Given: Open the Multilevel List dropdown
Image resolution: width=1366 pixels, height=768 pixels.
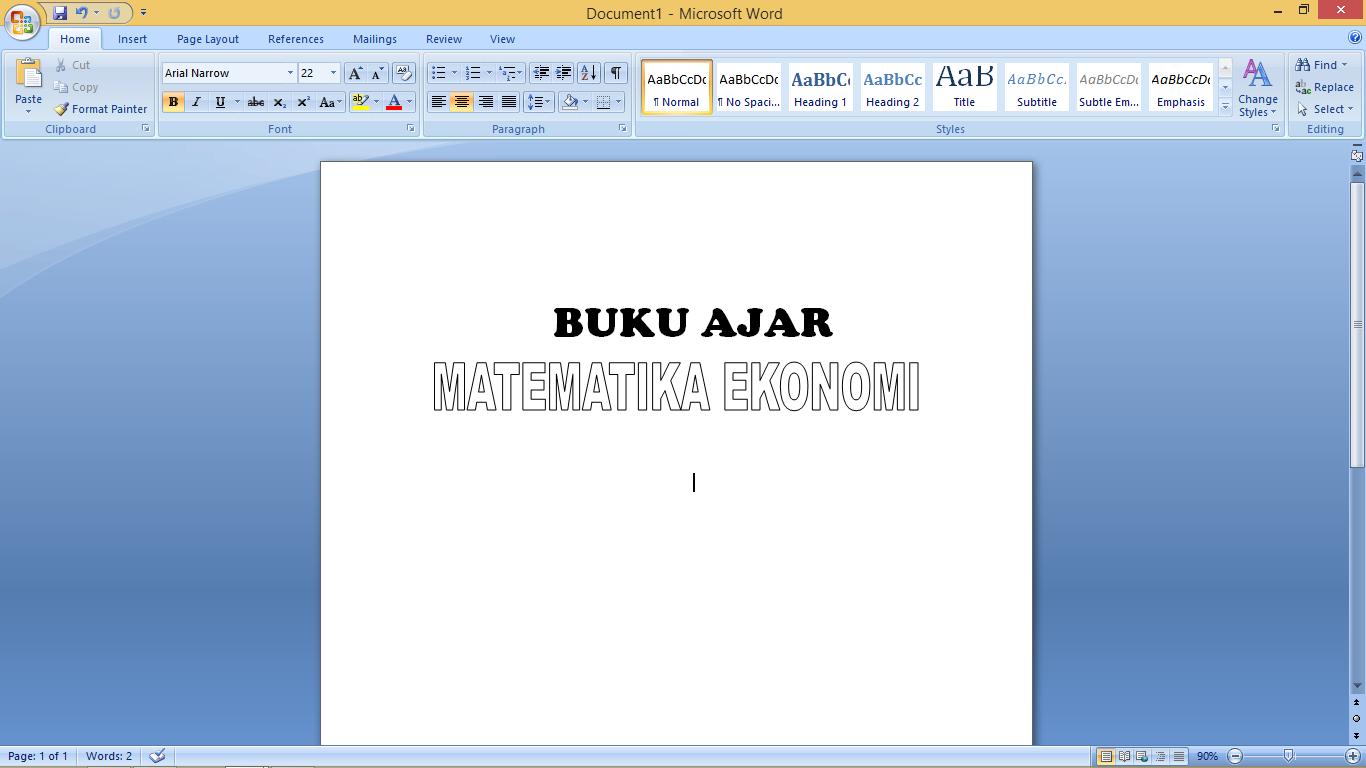Looking at the screenshot, I should 511,73.
